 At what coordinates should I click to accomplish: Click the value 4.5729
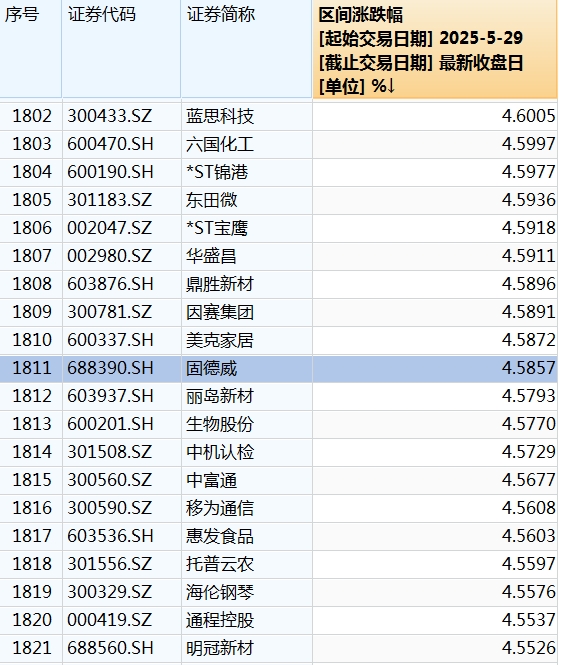[528, 452]
